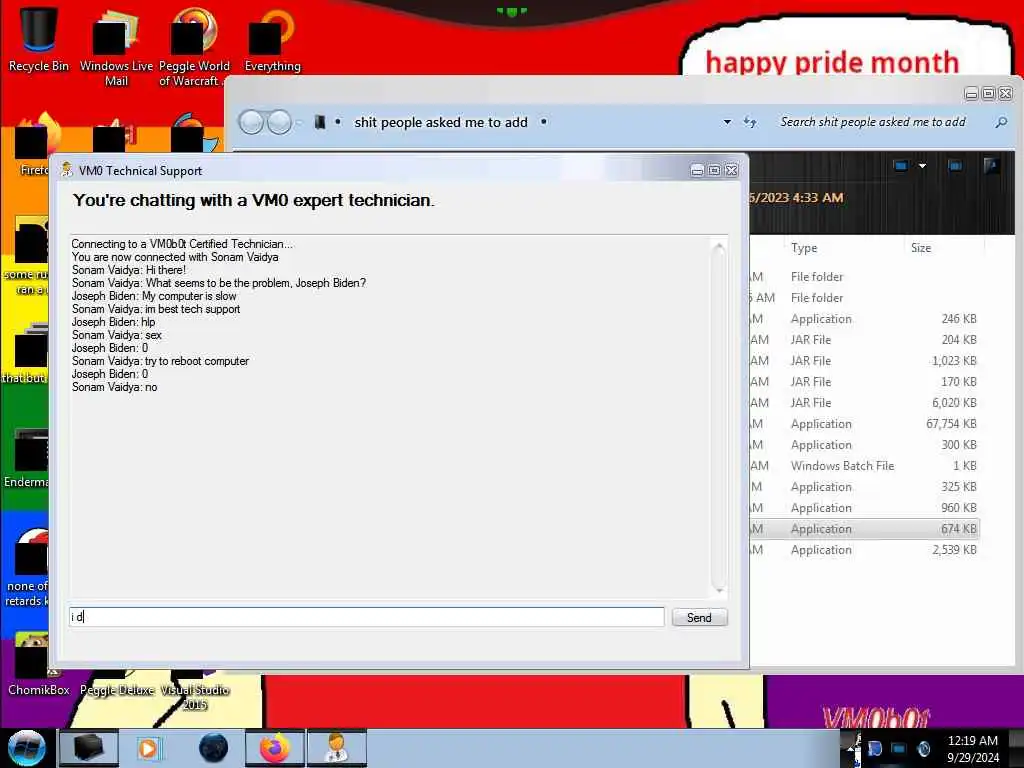
Task: Switch to Firefox in the taskbar
Action: pyautogui.click(x=274, y=748)
